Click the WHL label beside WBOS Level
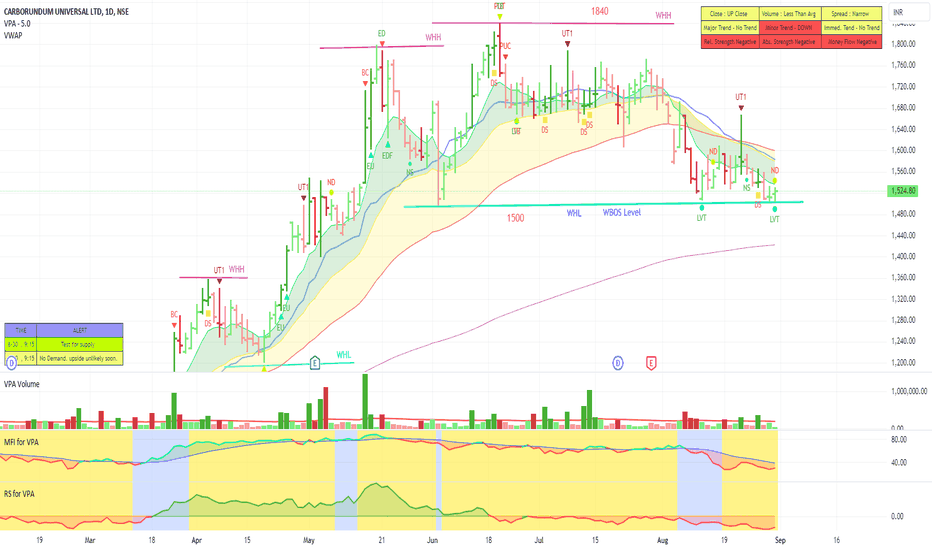This screenshot has height=550, width=932. pos(574,213)
